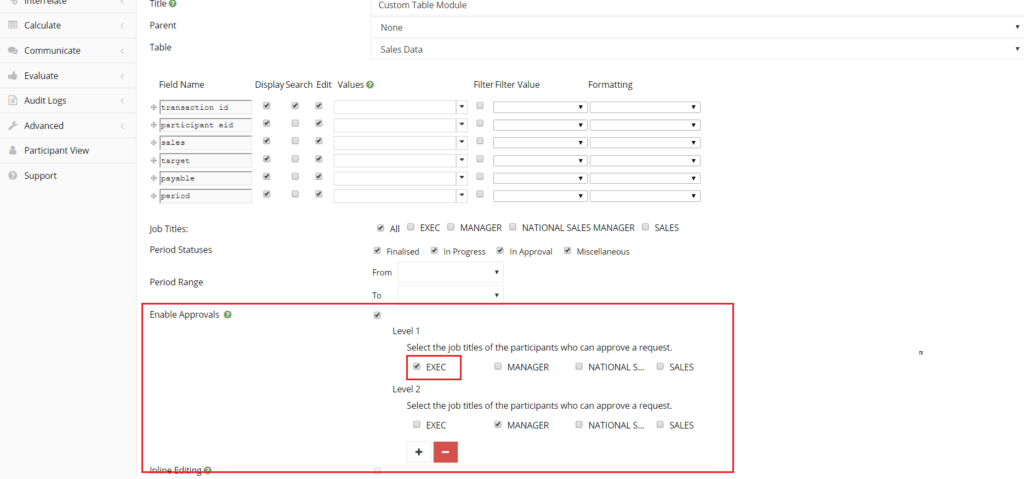Uncheck Edit for sales field
The width and height of the screenshot is (1024, 479).
pyautogui.click(x=319, y=140)
